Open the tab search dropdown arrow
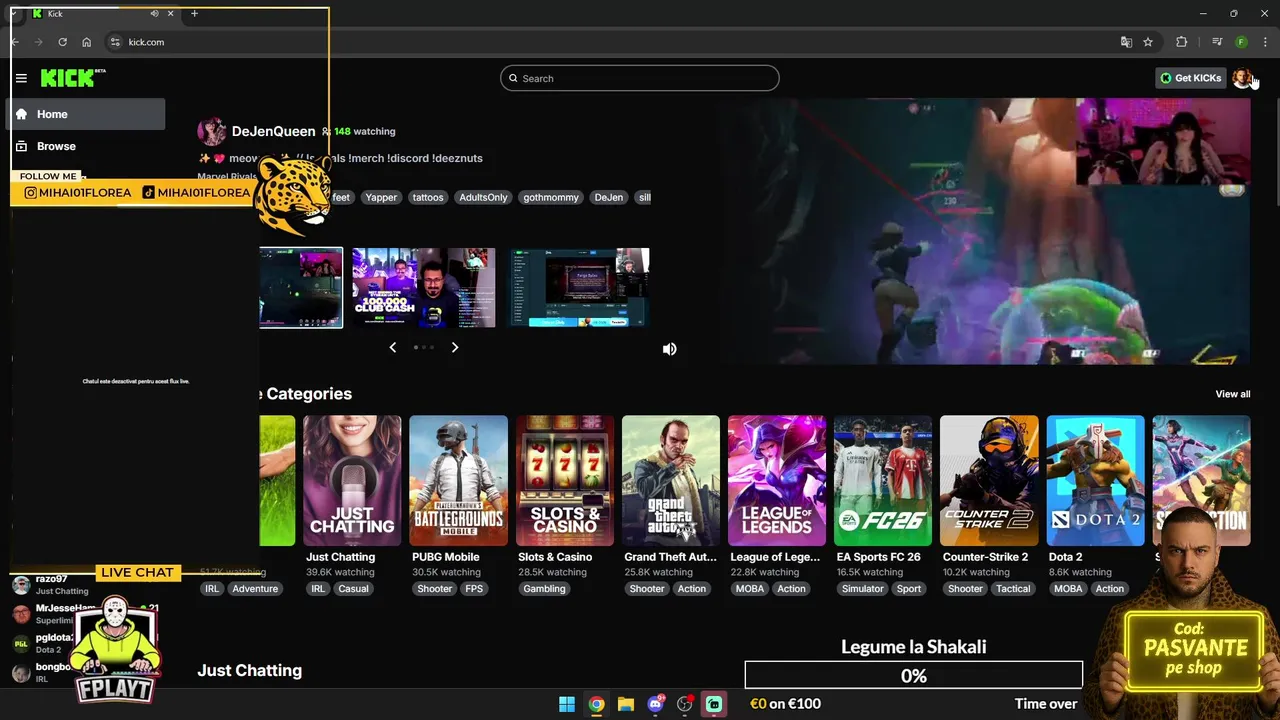Image resolution: width=1280 pixels, height=720 pixels. point(14,14)
